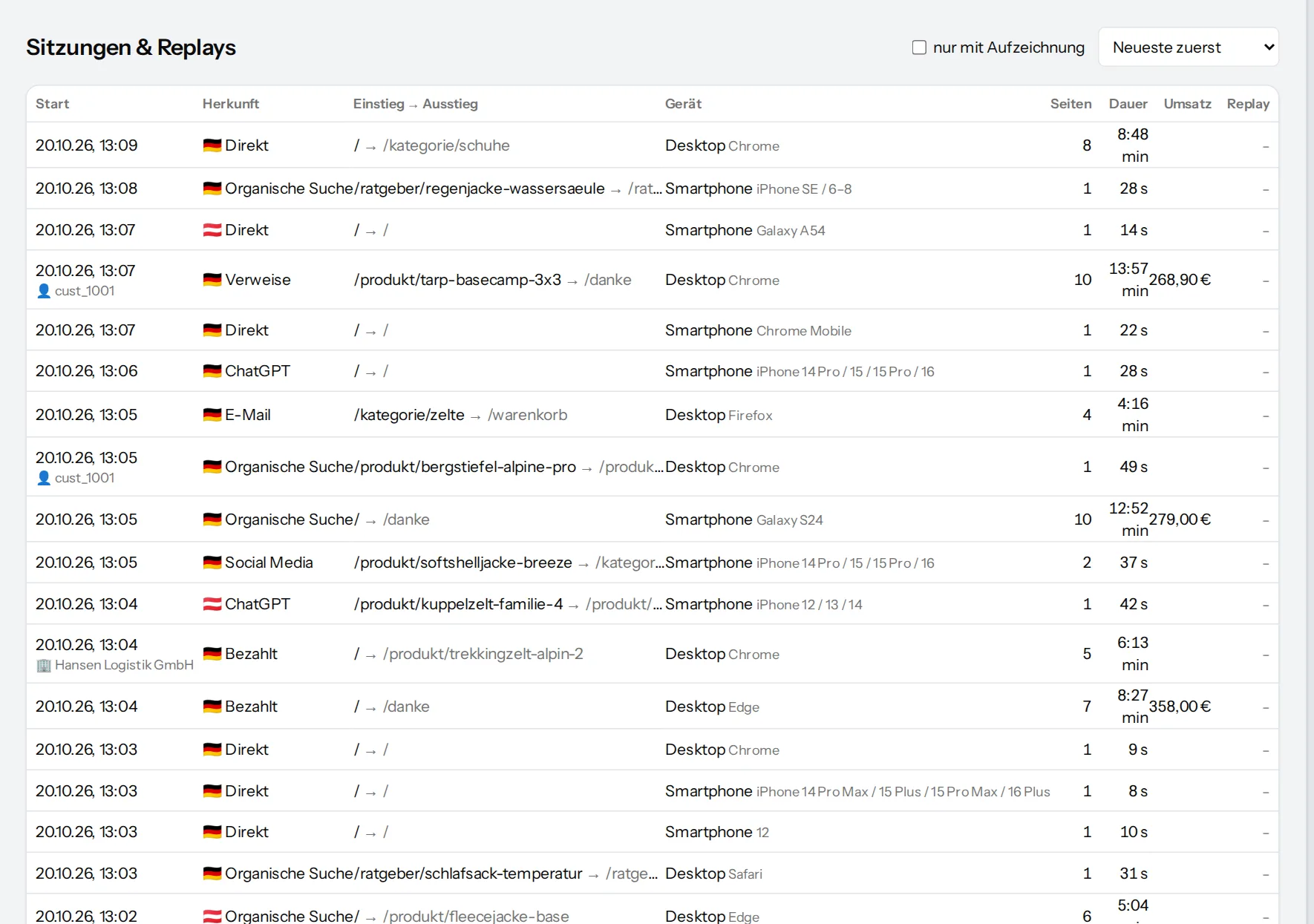Click the user icon in the Verweise row
1314x924 pixels.
[x=44, y=291]
